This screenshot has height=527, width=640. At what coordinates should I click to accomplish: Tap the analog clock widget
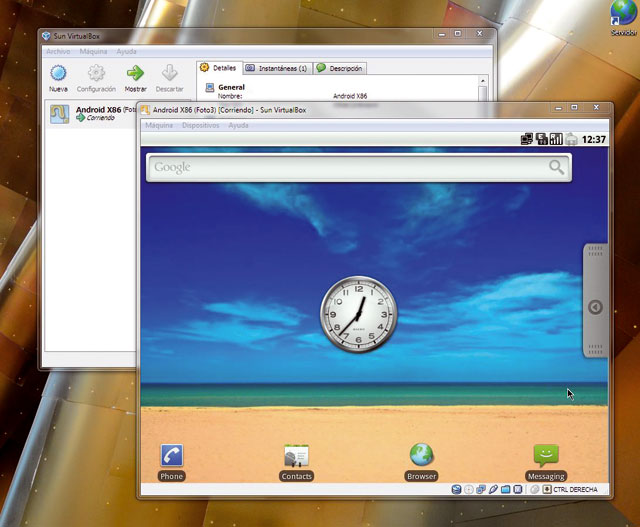(x=359, y=314)
